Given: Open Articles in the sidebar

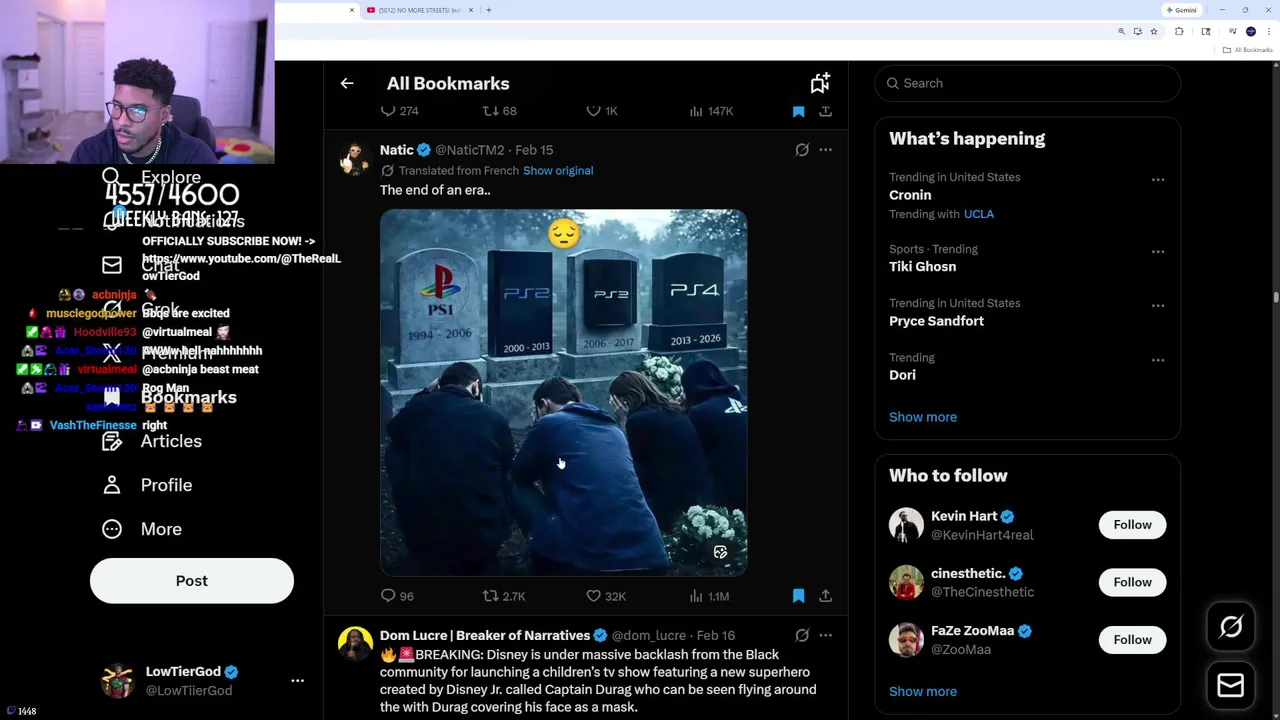Looking at the screenshot, I should (x=152, y=441).
